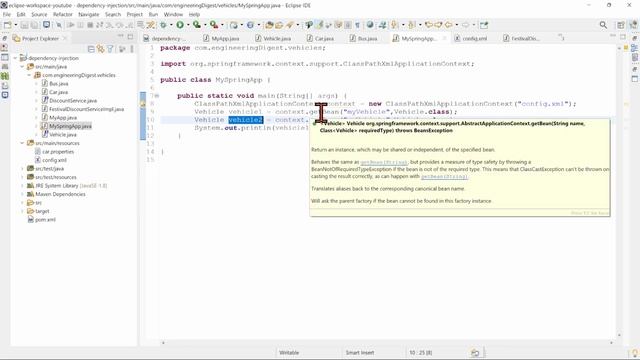Click the Open Type icon
Viewport: 640px width, 360px height.
[x=269, y=25]
